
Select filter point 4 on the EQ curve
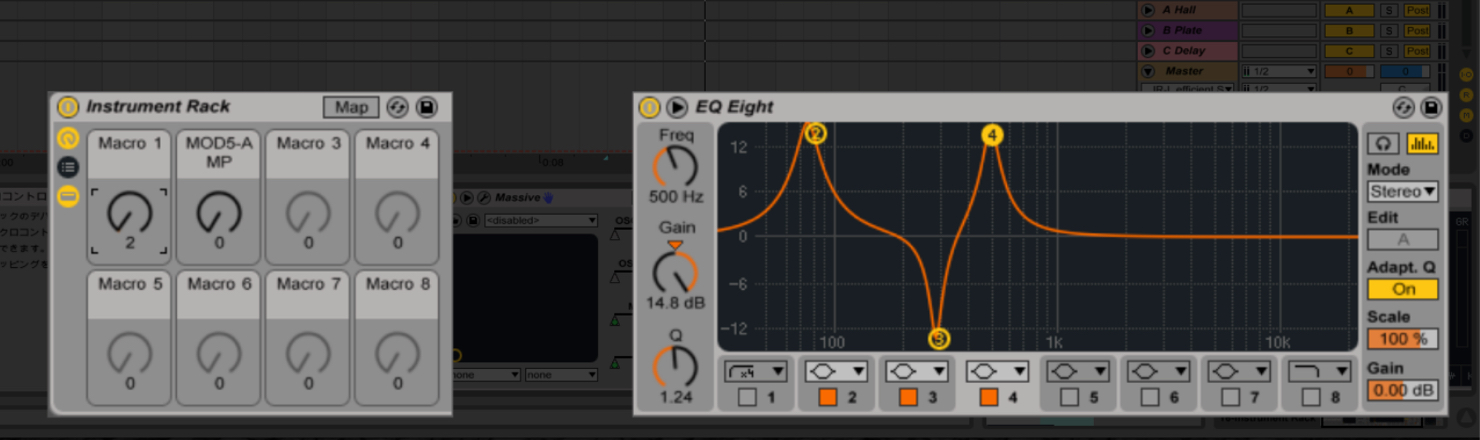pos(992,135)
